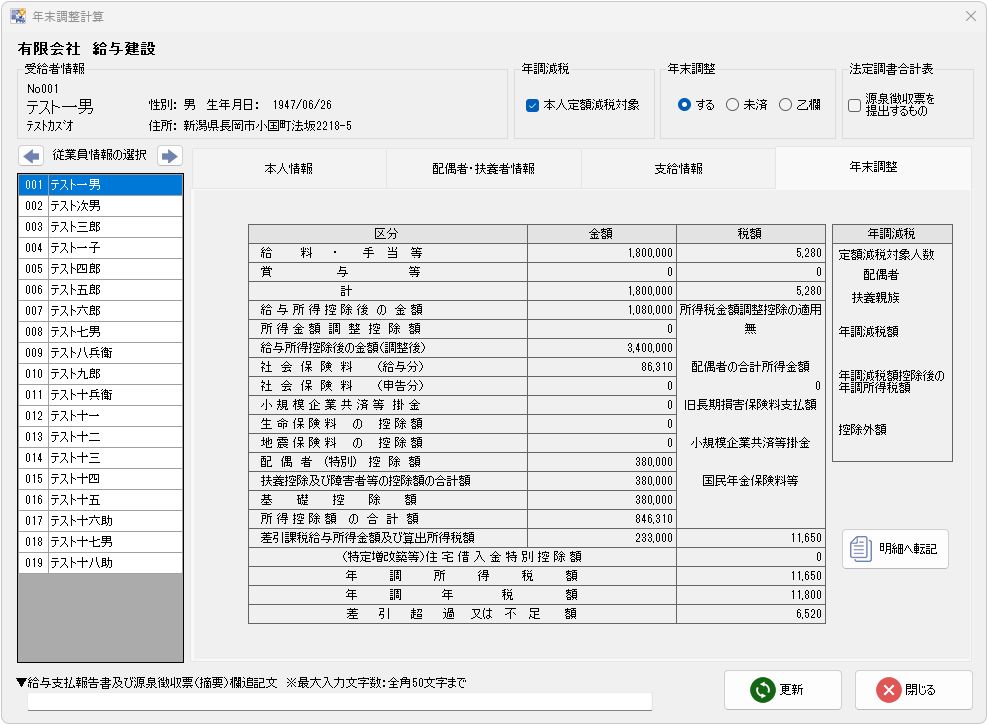The image size is (988, 725).
Task: Go to the 支給情報 tab
Action: [678, 168]
